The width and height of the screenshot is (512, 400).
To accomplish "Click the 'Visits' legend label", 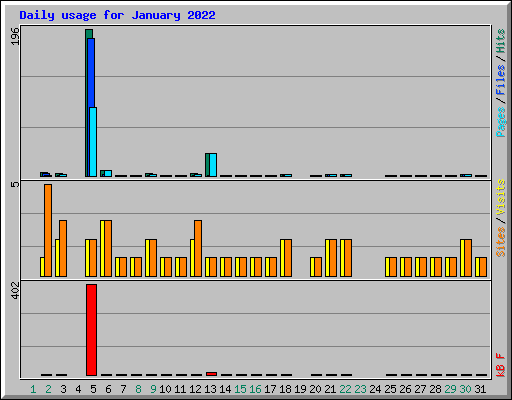I will point(501,198).
